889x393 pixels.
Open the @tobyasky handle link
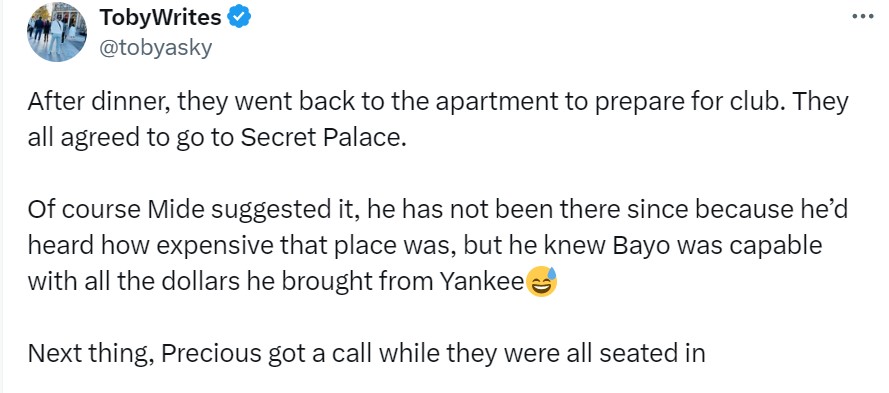click(x=155, y=48)
